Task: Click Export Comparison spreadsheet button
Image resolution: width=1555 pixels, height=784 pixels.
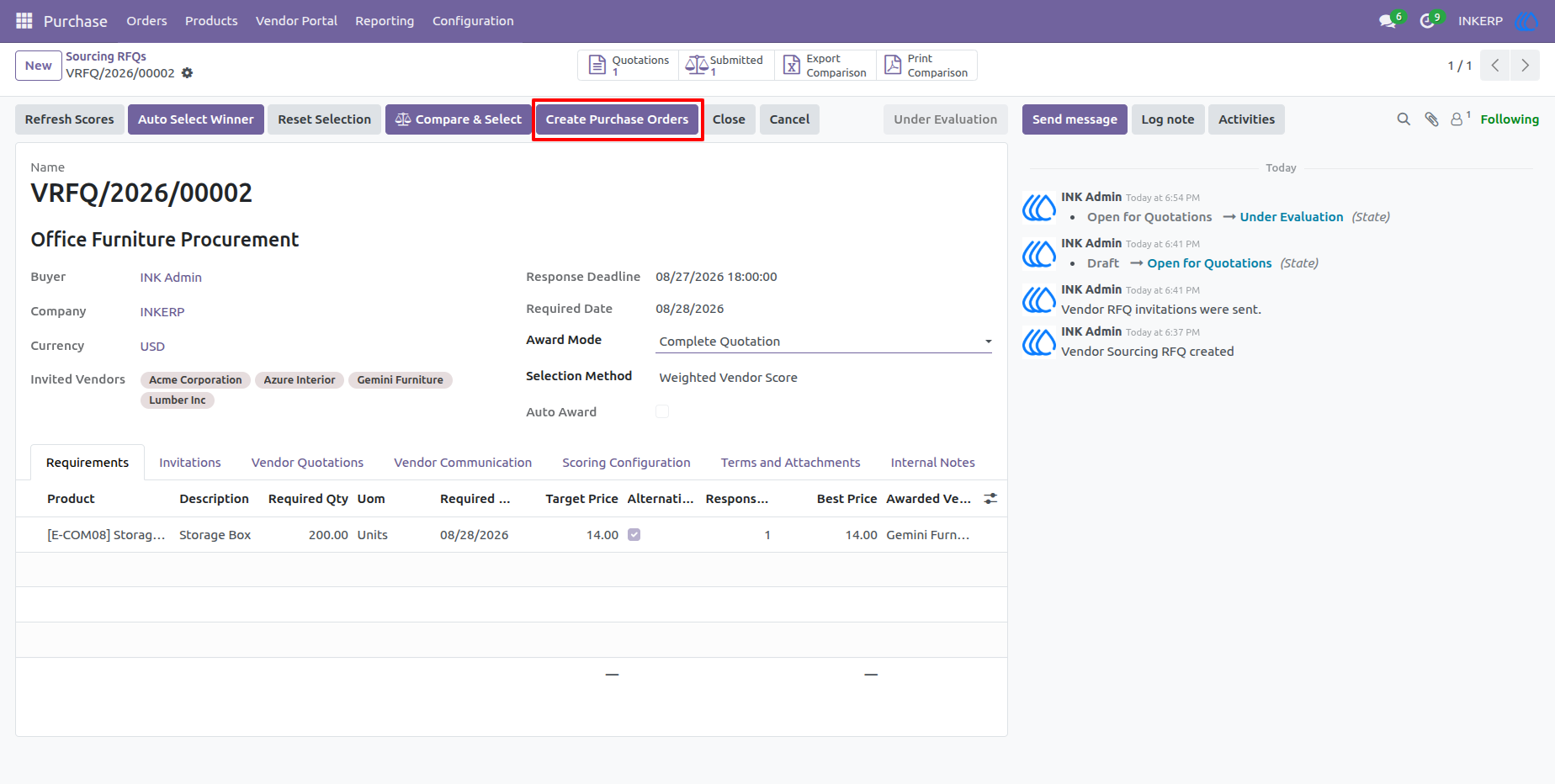Action: [x=825, y=66]
